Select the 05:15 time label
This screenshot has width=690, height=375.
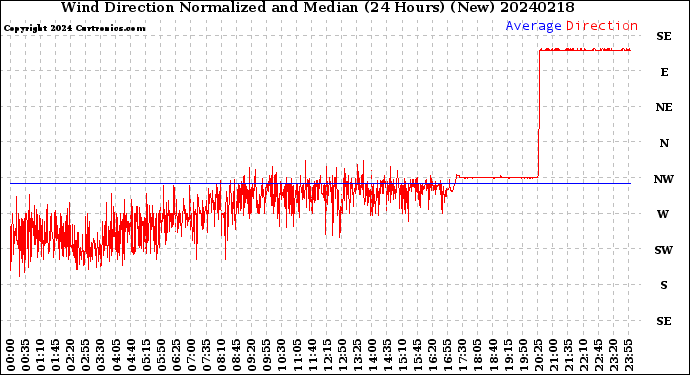146,355
